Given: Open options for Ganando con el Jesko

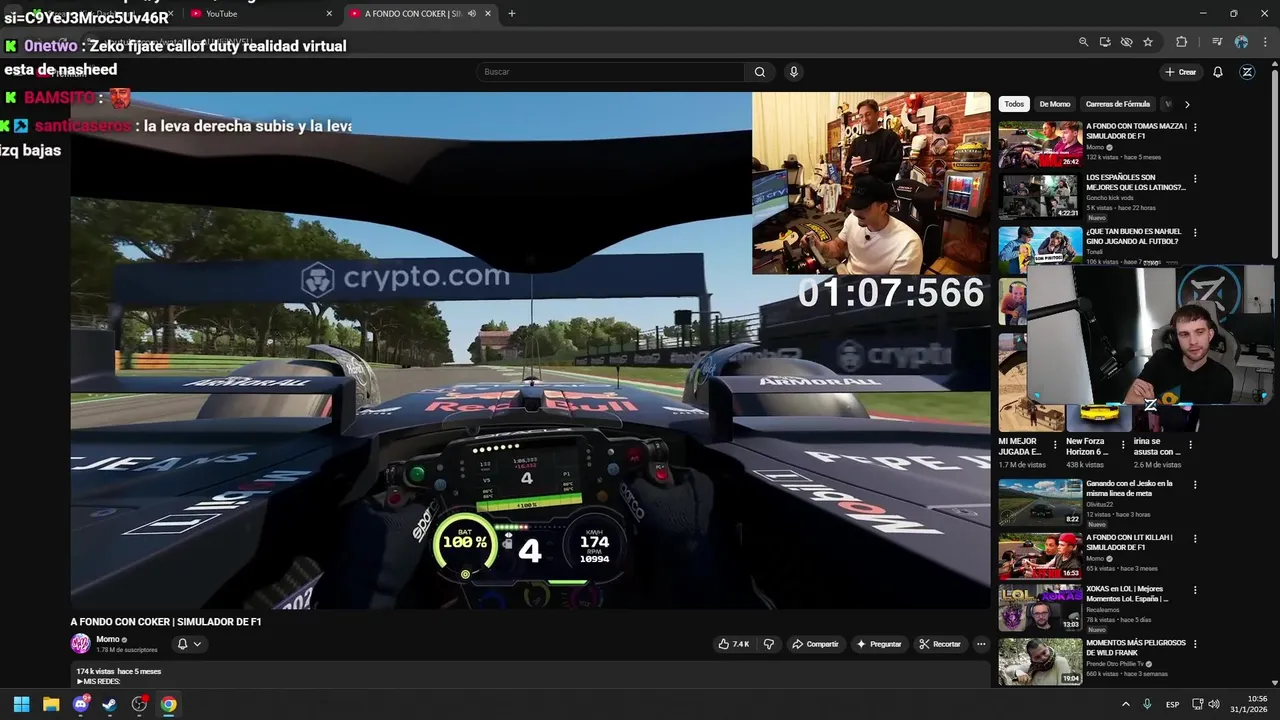Looking at the screenshot, I should 1195,485.
